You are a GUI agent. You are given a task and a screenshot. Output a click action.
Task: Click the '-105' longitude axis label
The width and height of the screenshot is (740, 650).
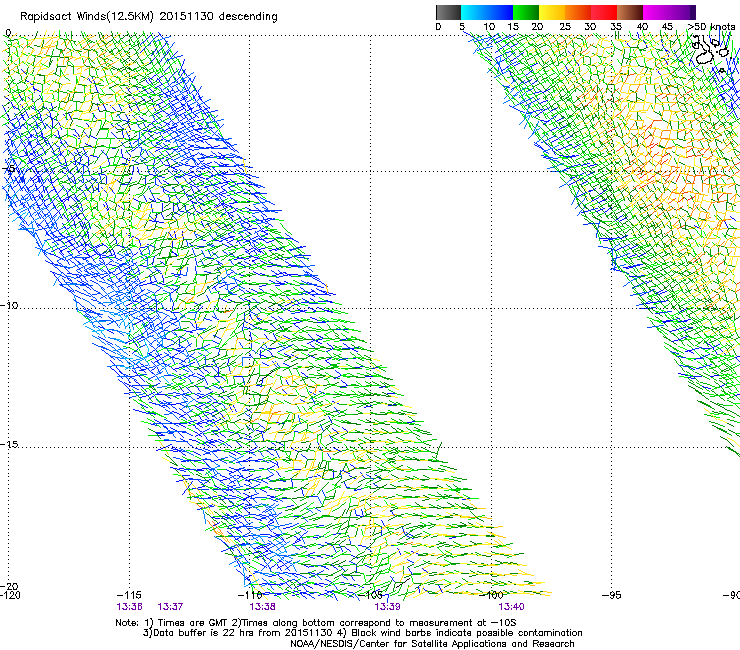(371, 595)
